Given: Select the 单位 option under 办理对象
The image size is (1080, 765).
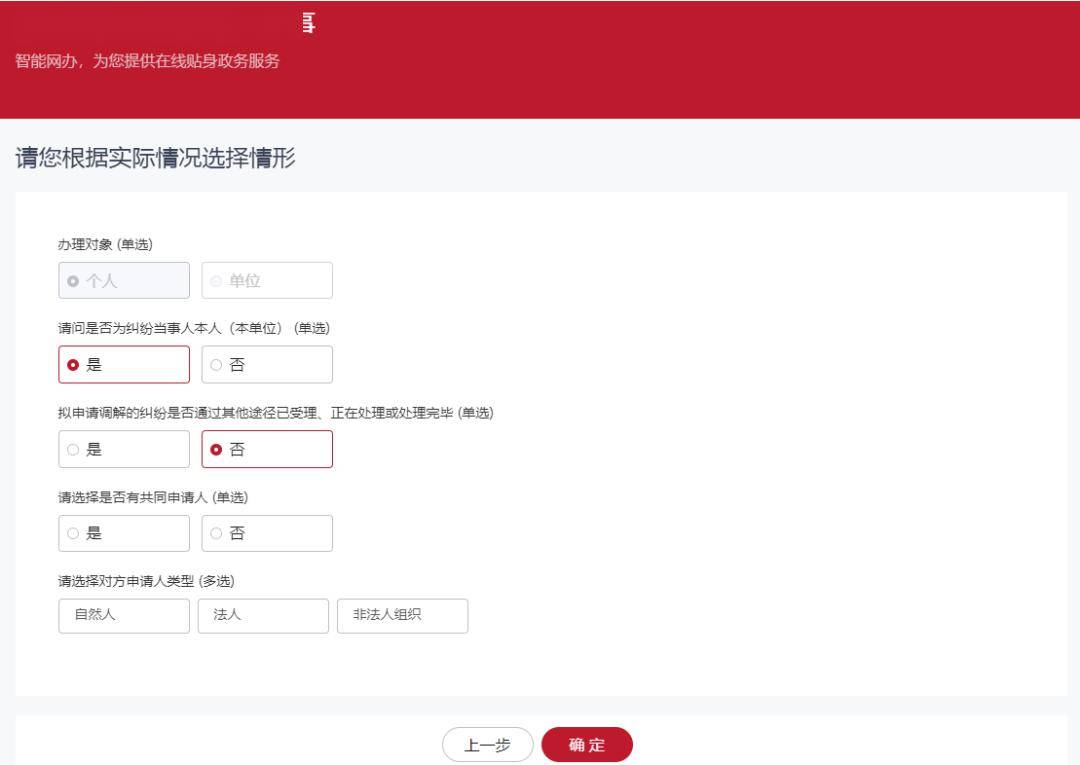Looking at the screenshot, I should pos(266,280).
